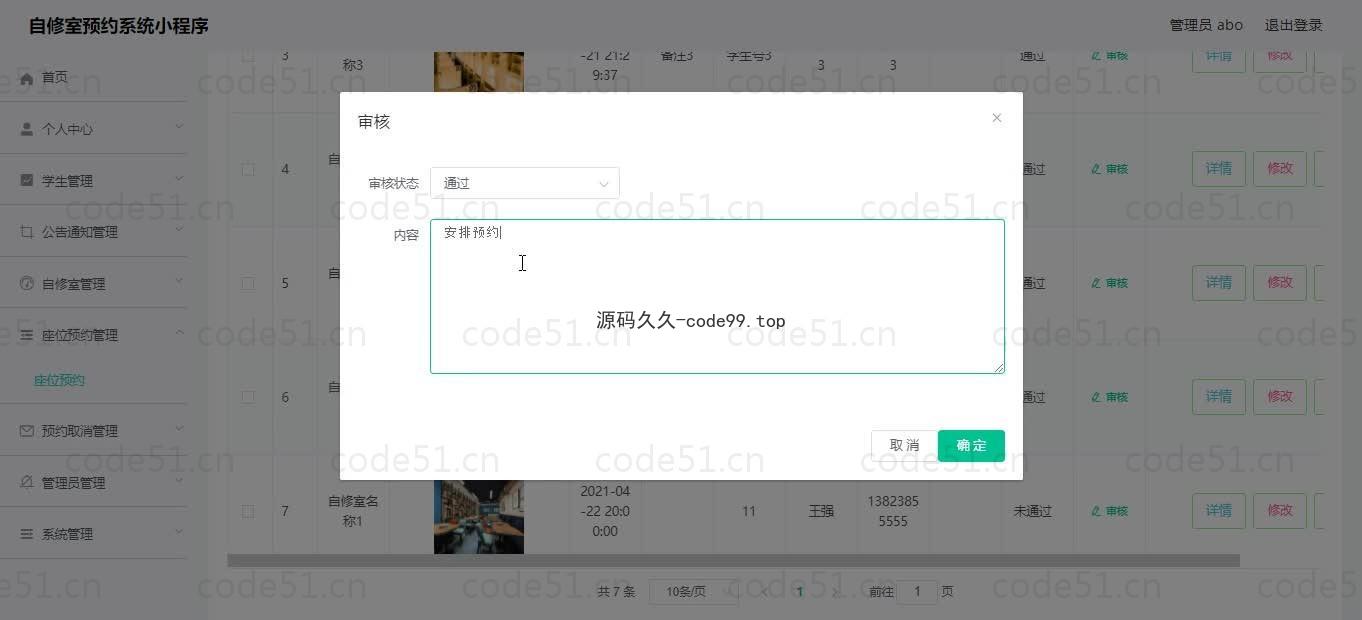1362x620 pixels.
Task: Click the icon beside 系统管理
Action: point(27,533)
